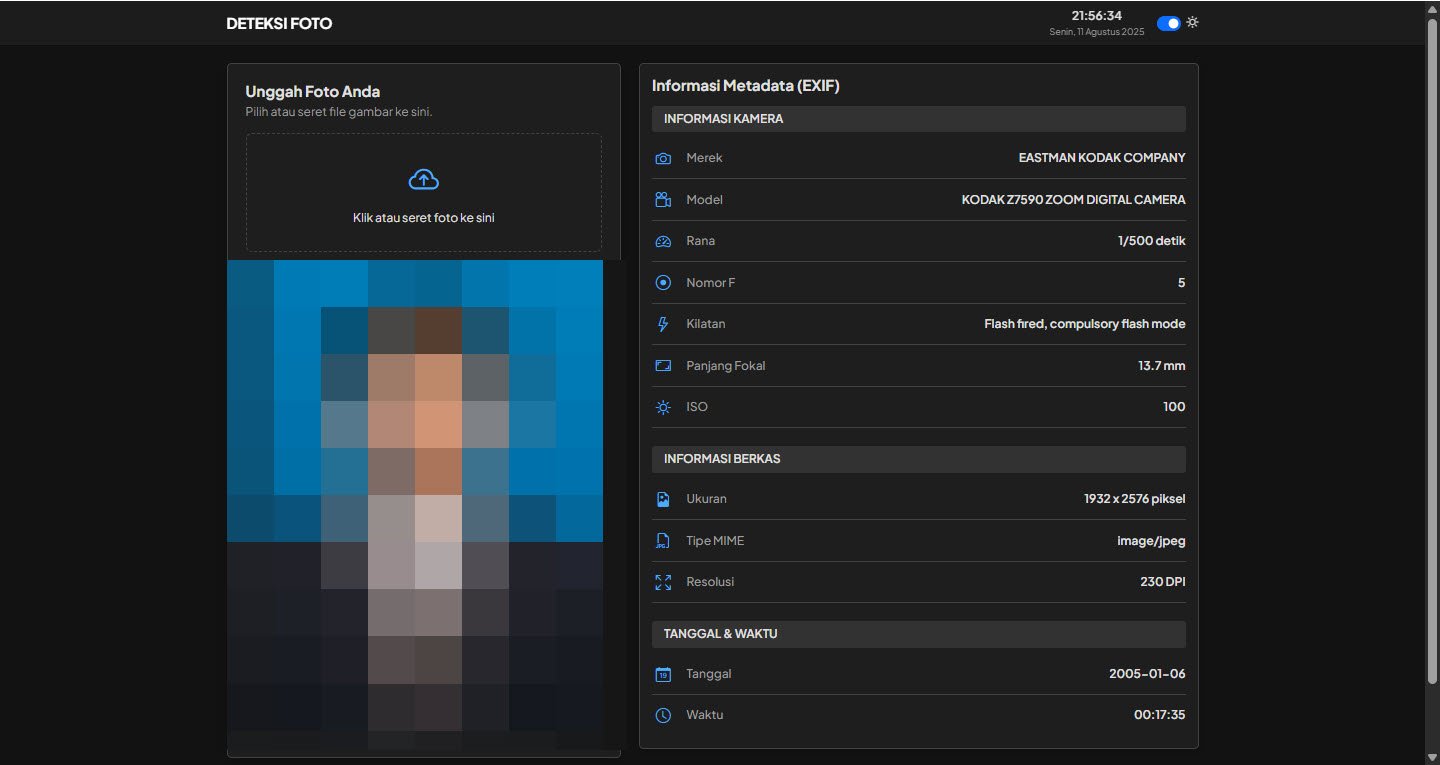Screen dimensions: 1440x765
Task: Click the file type icon beside Tipe MIME
Action: coord(663,541)
